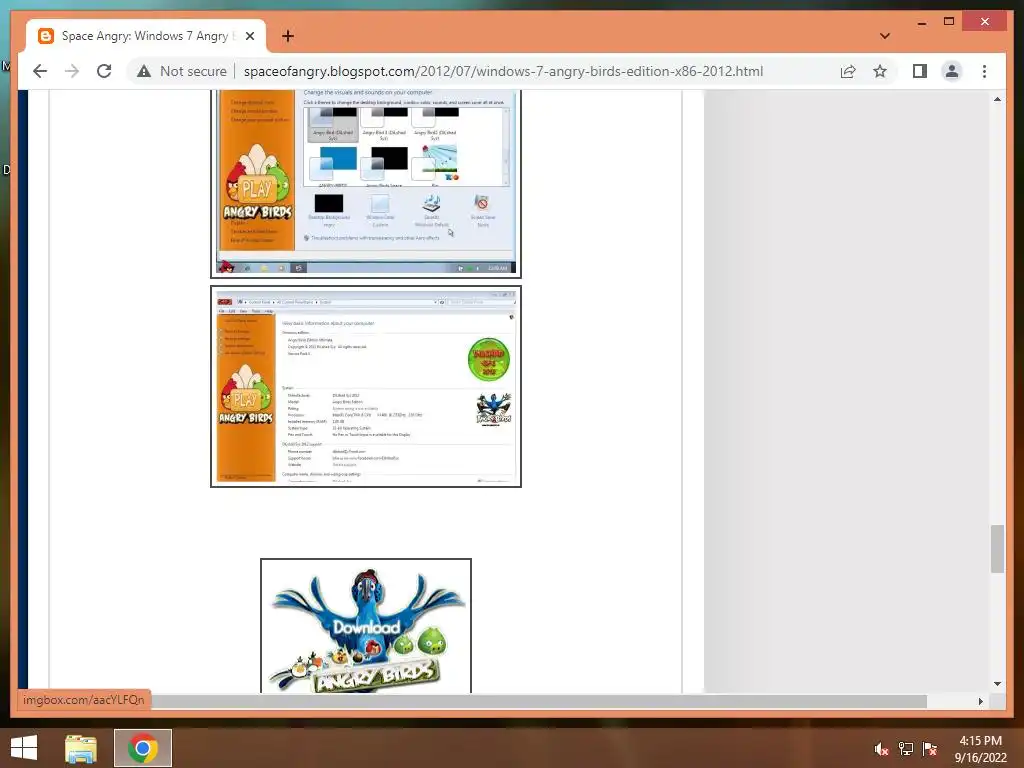Click the muted volume tray icon
The height and width of the screenshot is (768, 1024).
coord(881,749)
